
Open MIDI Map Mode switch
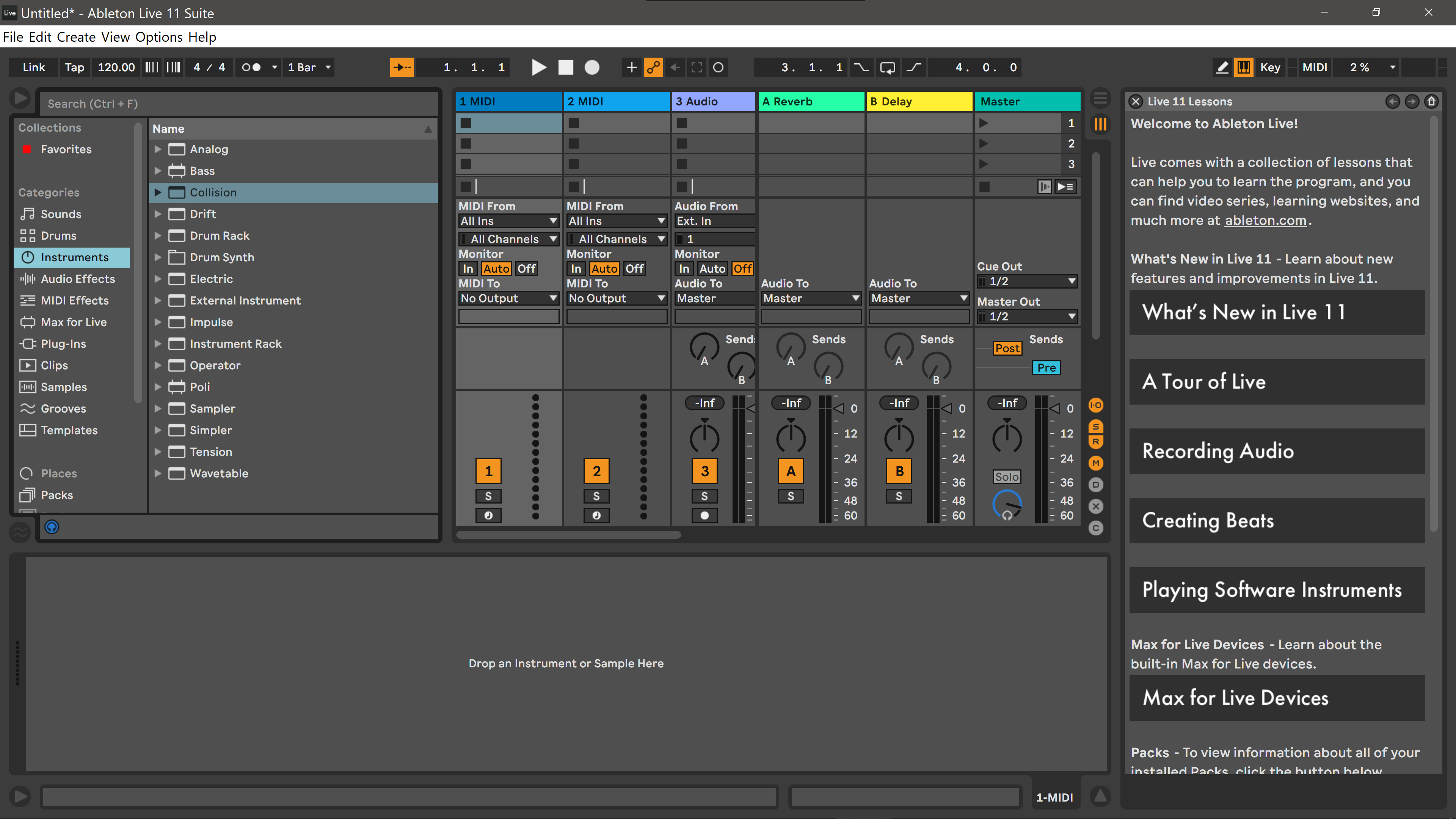pos(1315,67)
